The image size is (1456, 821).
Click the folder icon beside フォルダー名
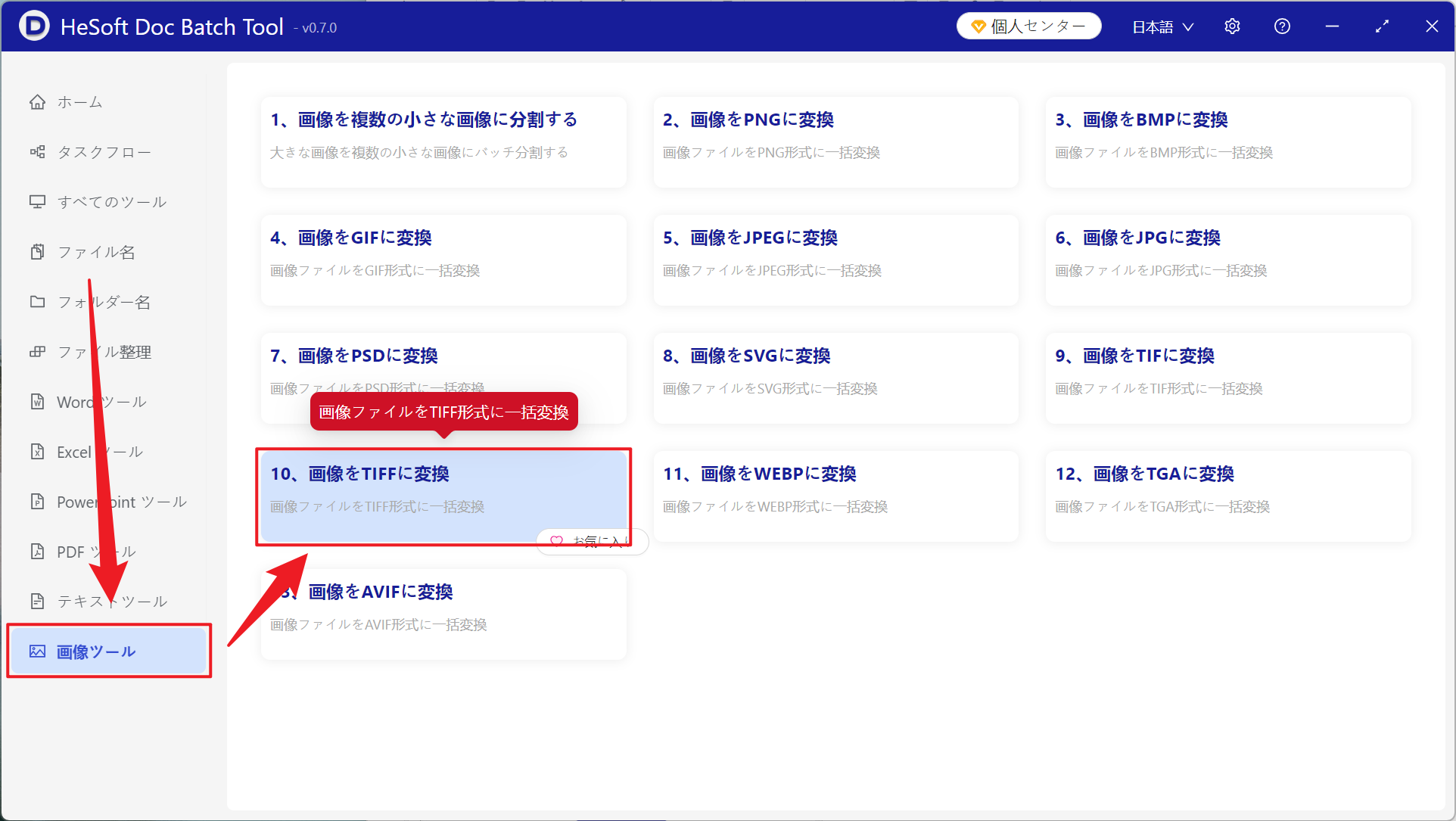coord(37,302)
